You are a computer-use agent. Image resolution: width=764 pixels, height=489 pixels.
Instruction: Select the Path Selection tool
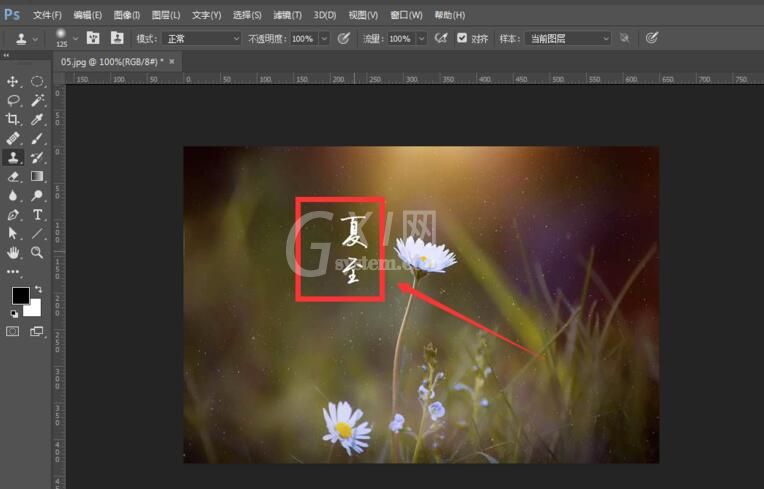tap(13, 233)
